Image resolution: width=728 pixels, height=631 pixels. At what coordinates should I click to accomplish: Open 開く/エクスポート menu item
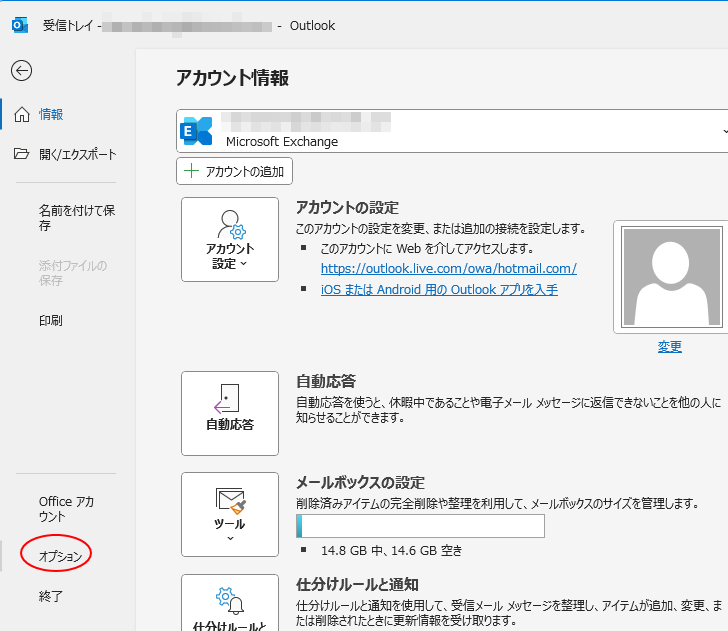click(x=77, y=154)
